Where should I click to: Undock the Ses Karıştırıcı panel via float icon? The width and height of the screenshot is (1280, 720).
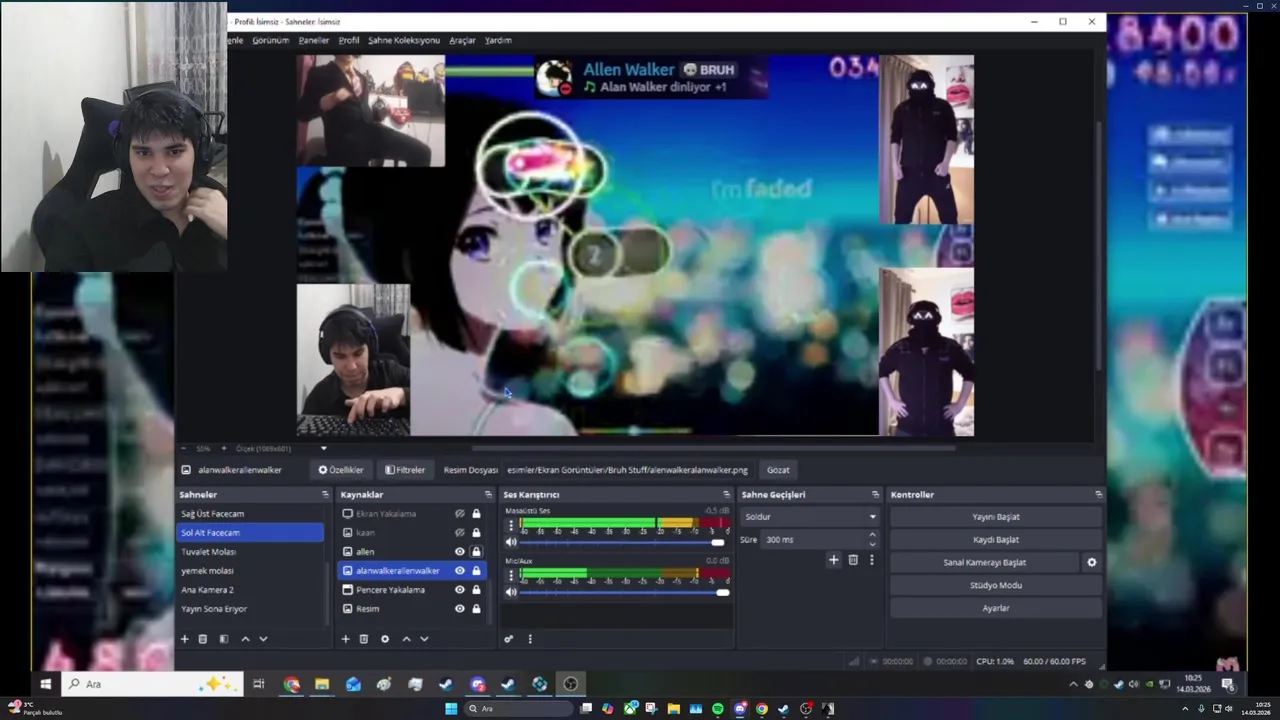tap(727, 495)
